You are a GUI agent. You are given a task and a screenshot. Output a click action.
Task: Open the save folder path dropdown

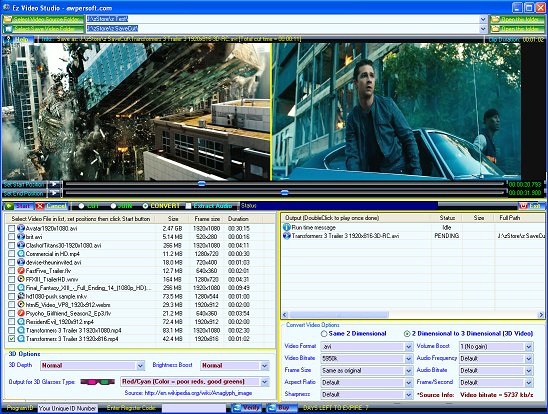pos(483,29)
